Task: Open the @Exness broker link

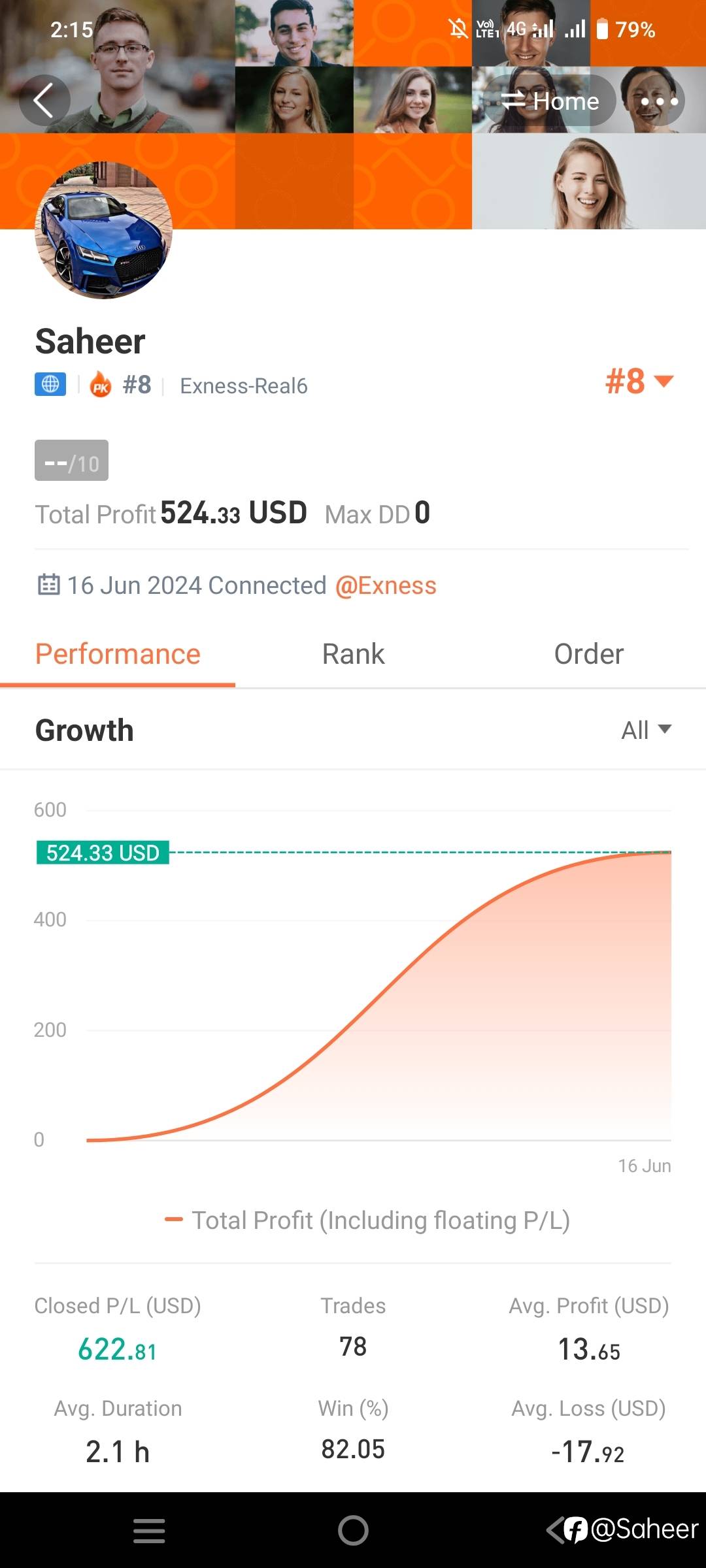Action: pos(386,585)
